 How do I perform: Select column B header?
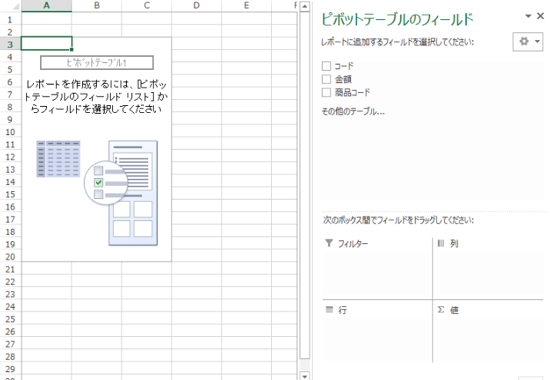[x=97, y=5]
